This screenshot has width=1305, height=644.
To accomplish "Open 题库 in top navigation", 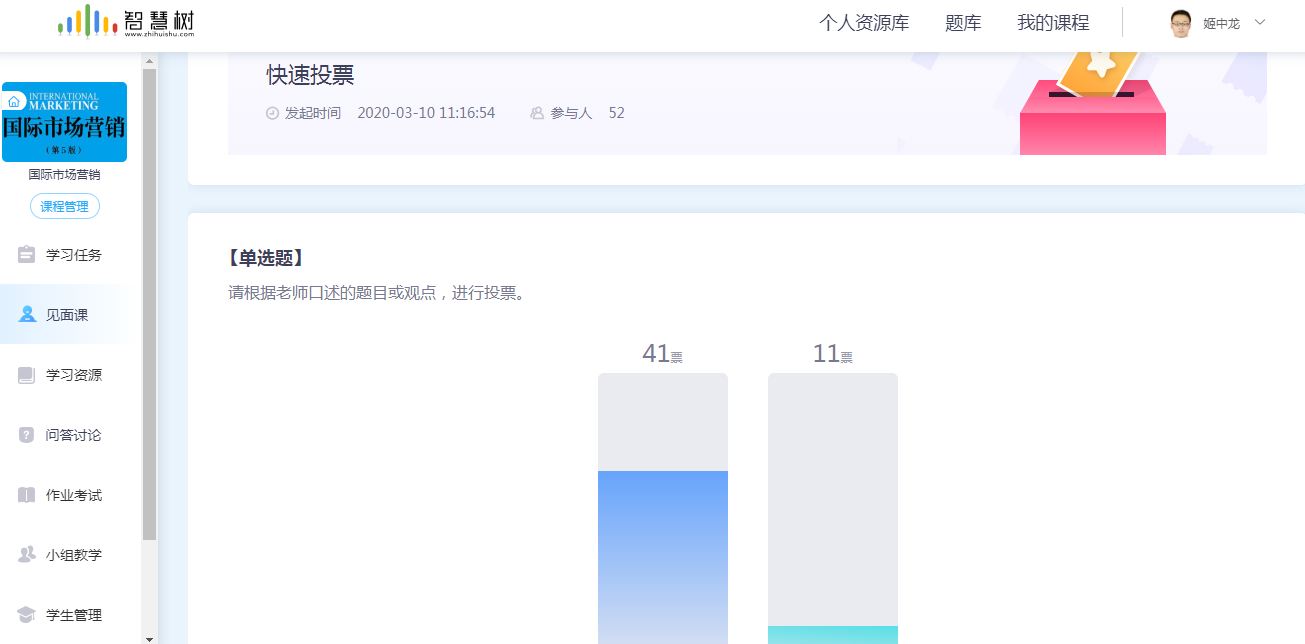I will click(963, 23).
